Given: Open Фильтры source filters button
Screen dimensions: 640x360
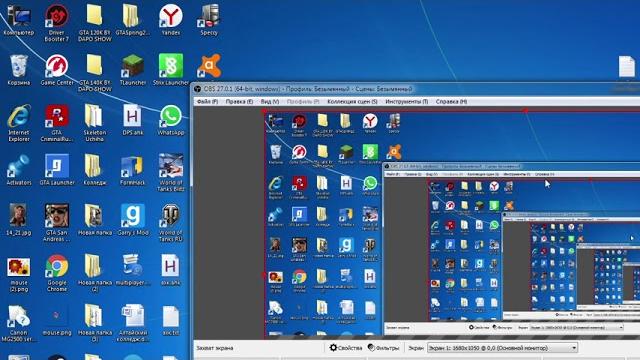Looking at the screenshot, I should [383, 348].
